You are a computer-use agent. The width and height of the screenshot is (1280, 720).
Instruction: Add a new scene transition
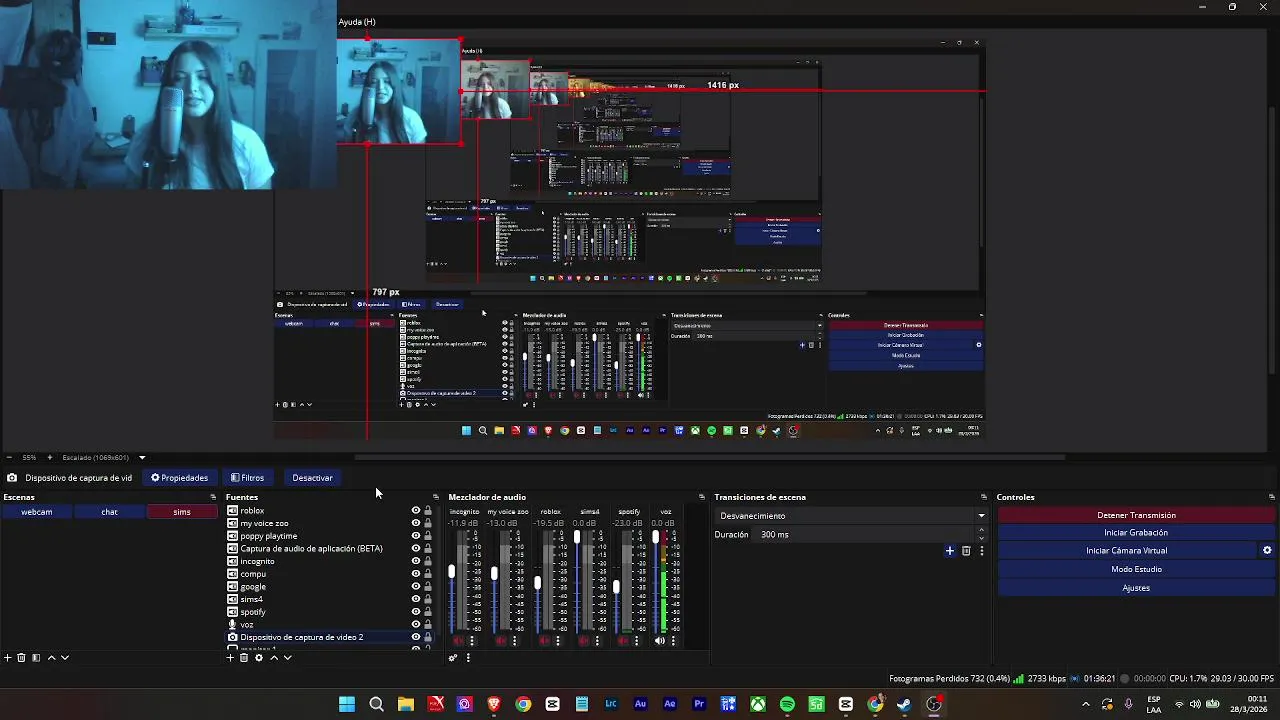click(950, 551)
